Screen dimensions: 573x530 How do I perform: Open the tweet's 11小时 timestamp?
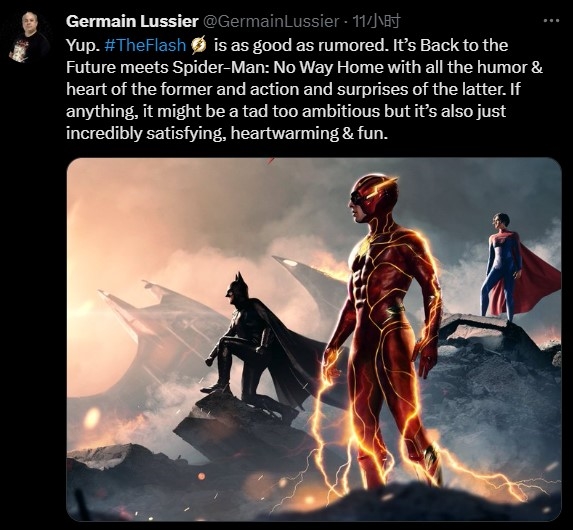(x=376, y=22)
